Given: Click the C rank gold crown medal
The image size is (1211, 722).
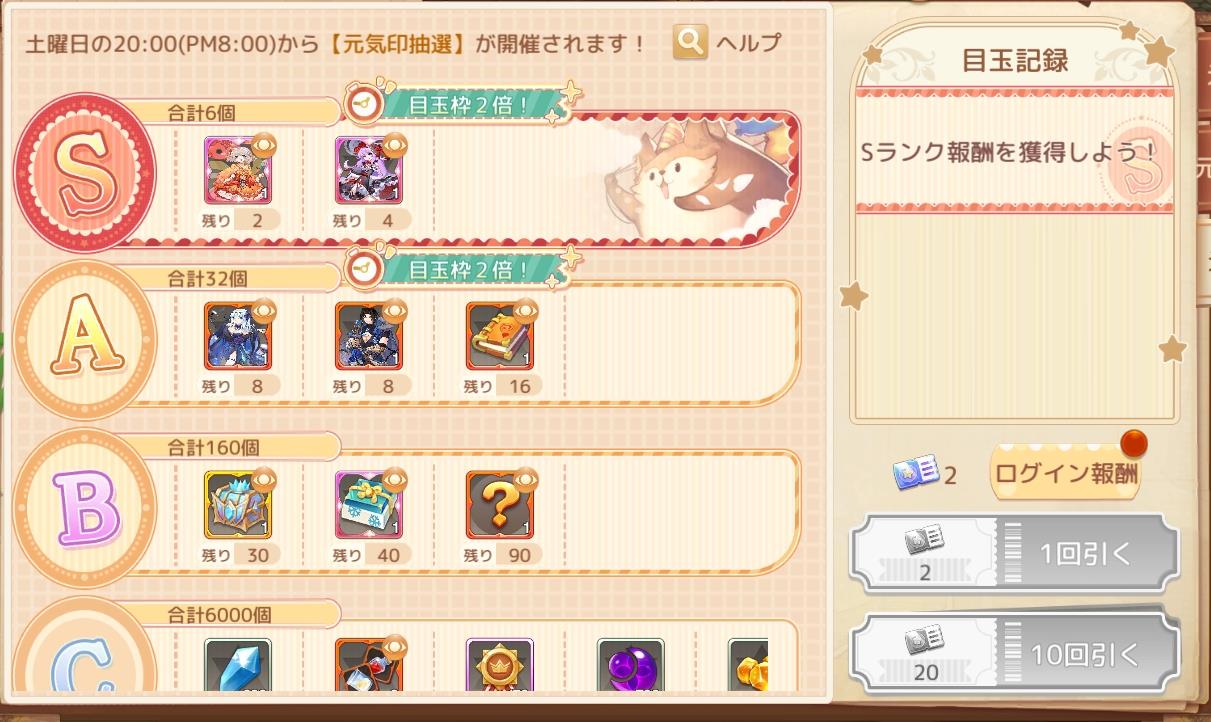Looking at the screenshot, I should pos(499,665).
